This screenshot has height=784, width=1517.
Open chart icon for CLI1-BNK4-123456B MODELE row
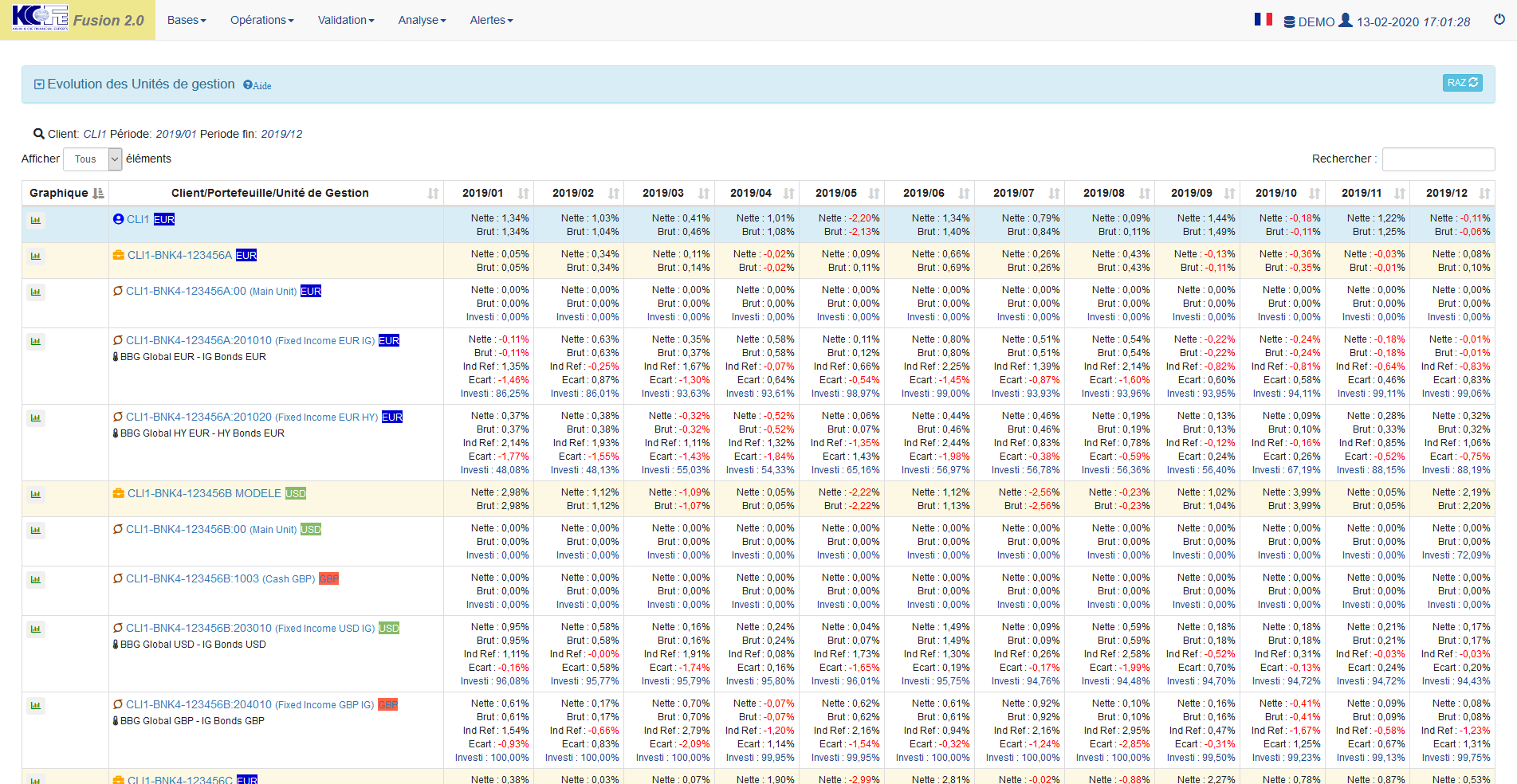coord(36,495)
